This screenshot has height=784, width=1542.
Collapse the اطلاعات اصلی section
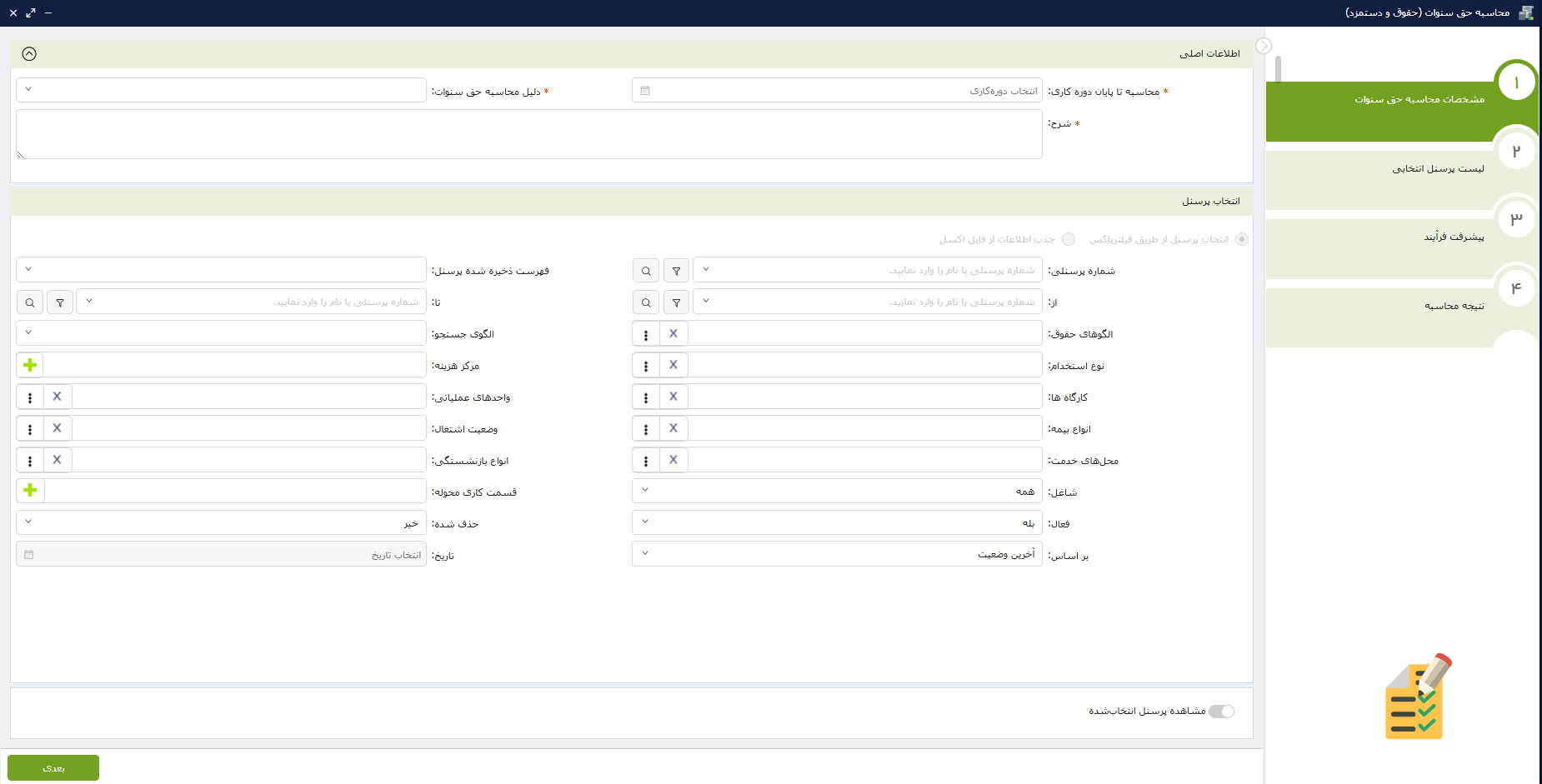pyautogui.click(x=29, y=54)
